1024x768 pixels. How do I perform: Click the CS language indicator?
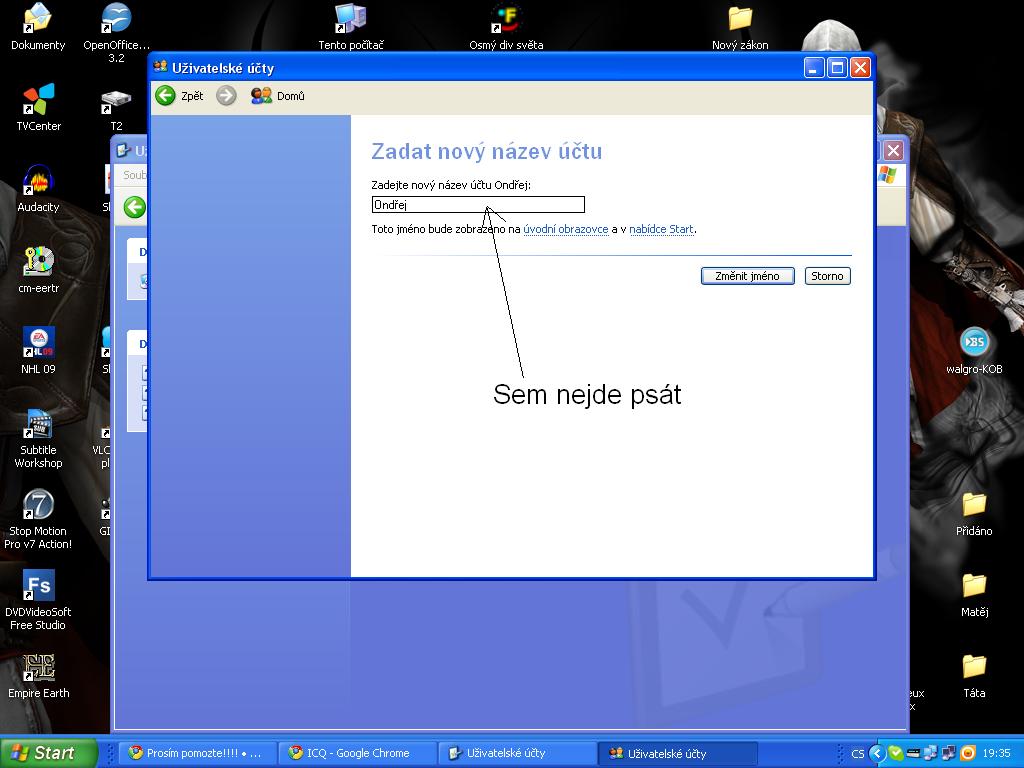pyautogui.click(x=857, y=754)
